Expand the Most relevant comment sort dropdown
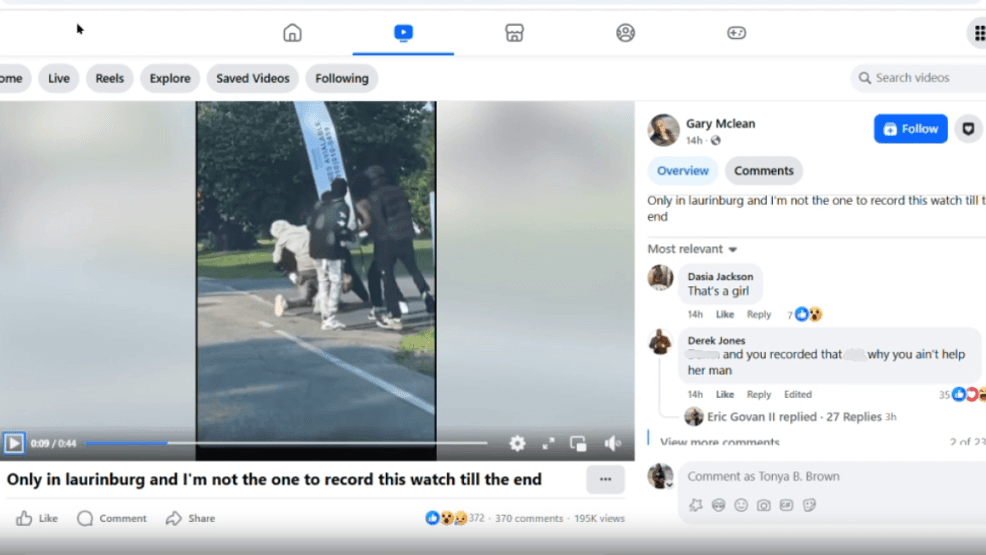986x555 pixels. (692, 249)
